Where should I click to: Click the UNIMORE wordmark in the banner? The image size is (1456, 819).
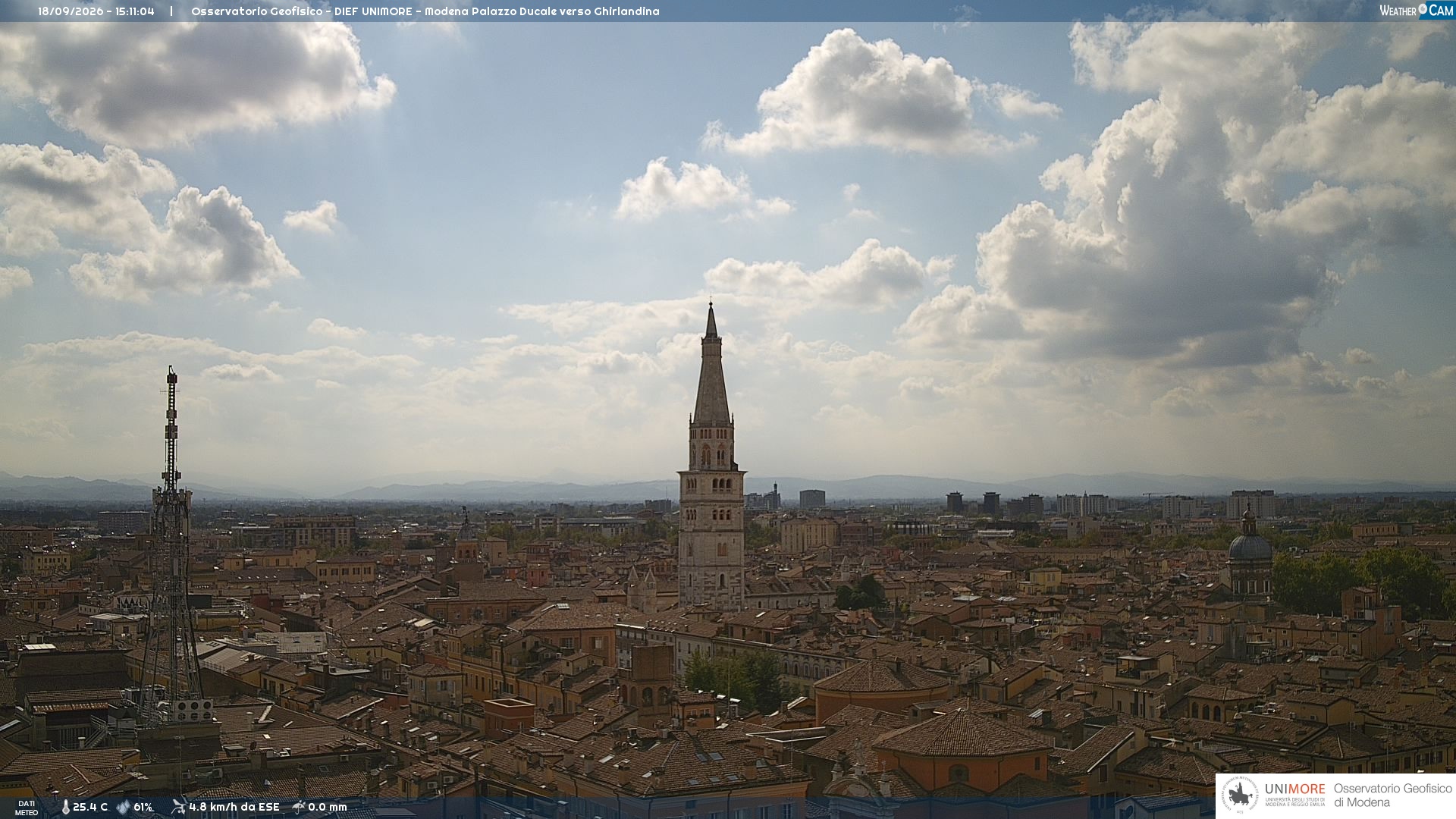coord(1294,789)
